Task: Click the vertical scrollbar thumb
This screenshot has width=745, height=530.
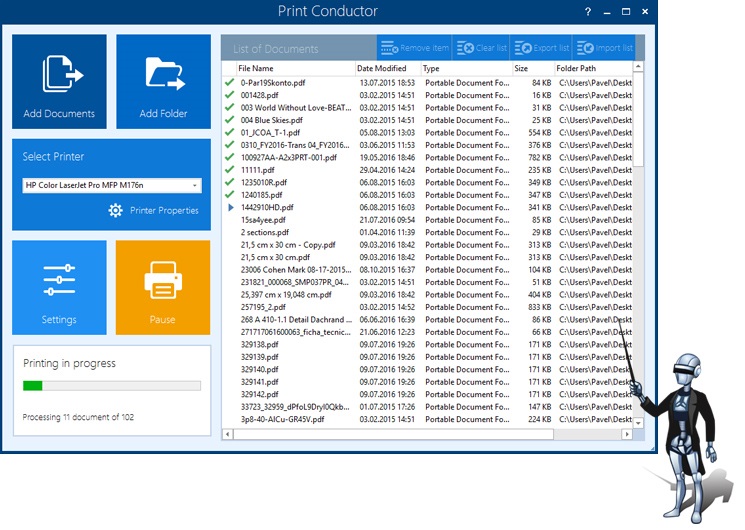Action: 638,119
